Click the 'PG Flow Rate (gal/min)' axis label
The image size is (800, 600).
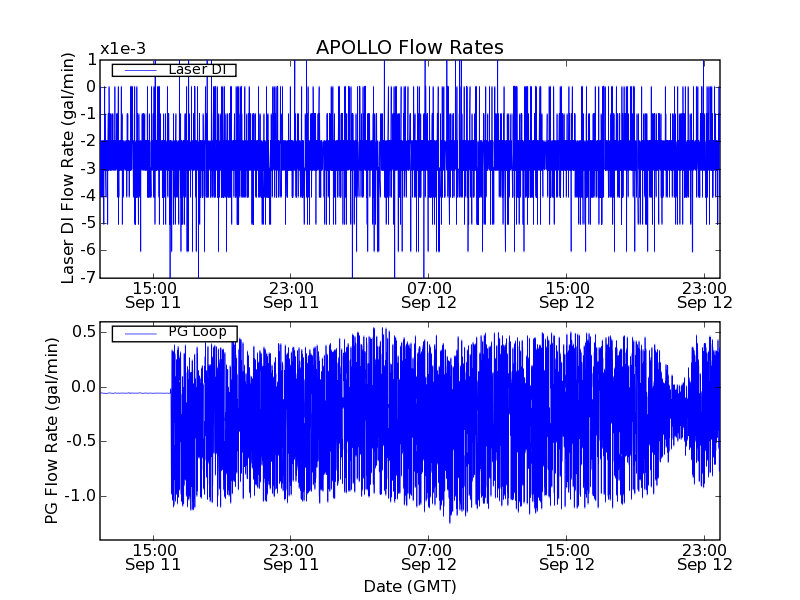pyautogui.click(x=52, y=431)
